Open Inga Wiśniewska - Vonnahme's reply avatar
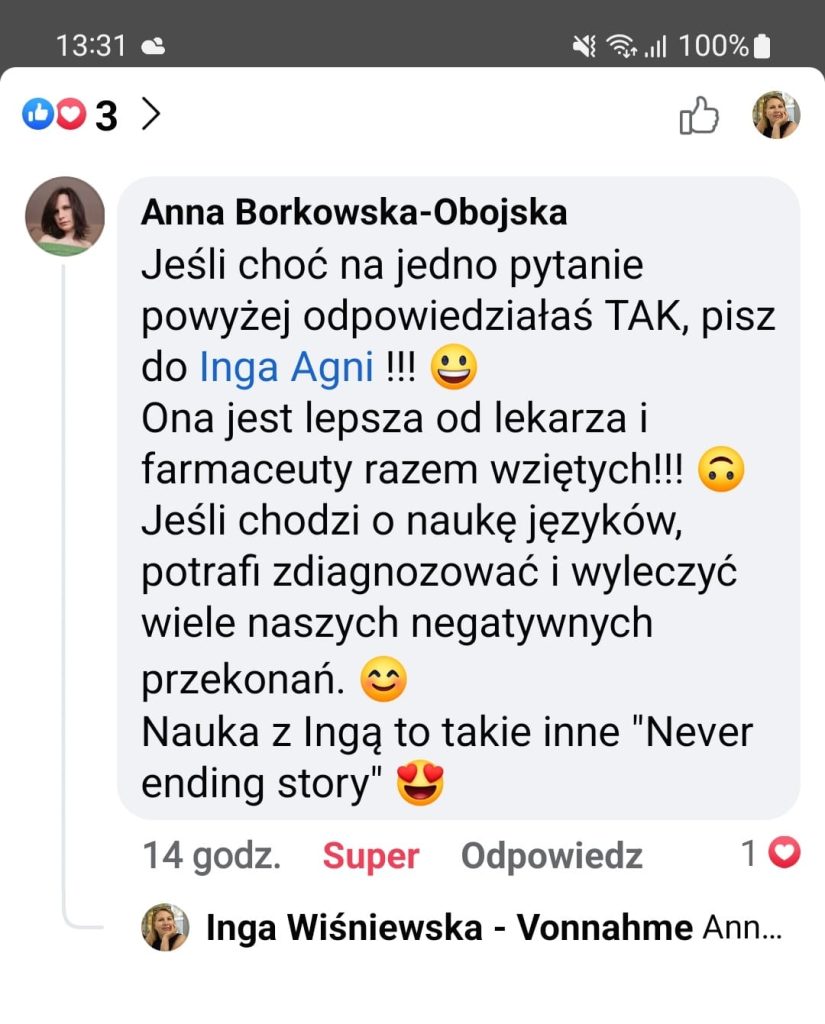Image resolution: width=825 pixels, height=1024 pixels. [165, 927]
